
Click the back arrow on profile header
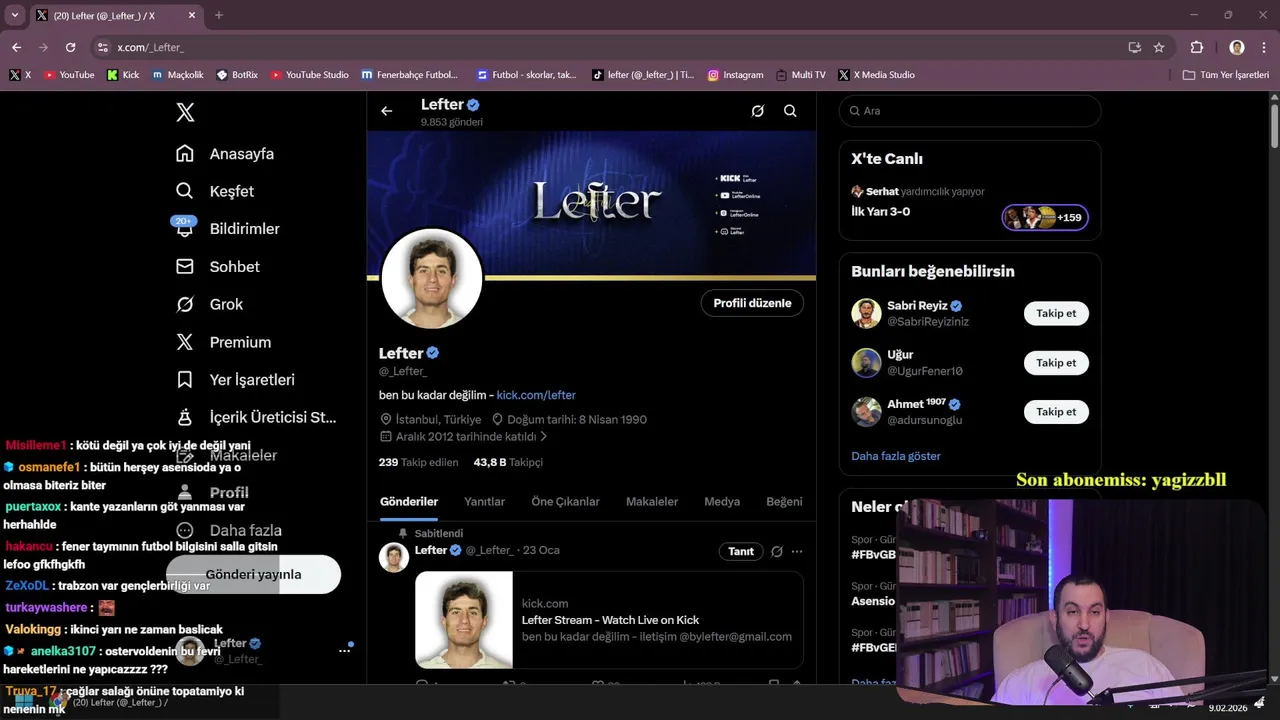coord(387,111)
